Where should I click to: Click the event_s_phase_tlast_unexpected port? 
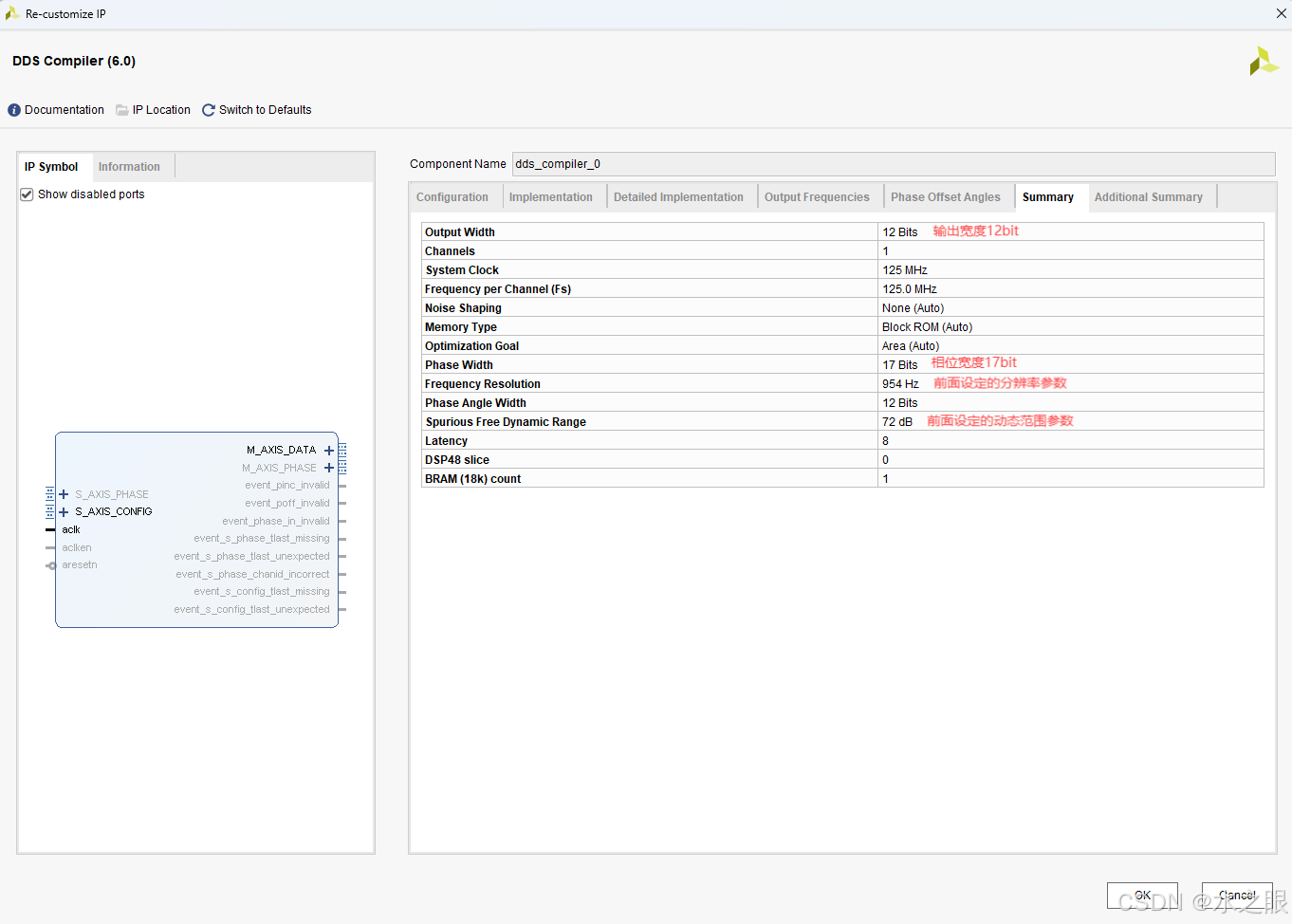[x=252, y=557]
